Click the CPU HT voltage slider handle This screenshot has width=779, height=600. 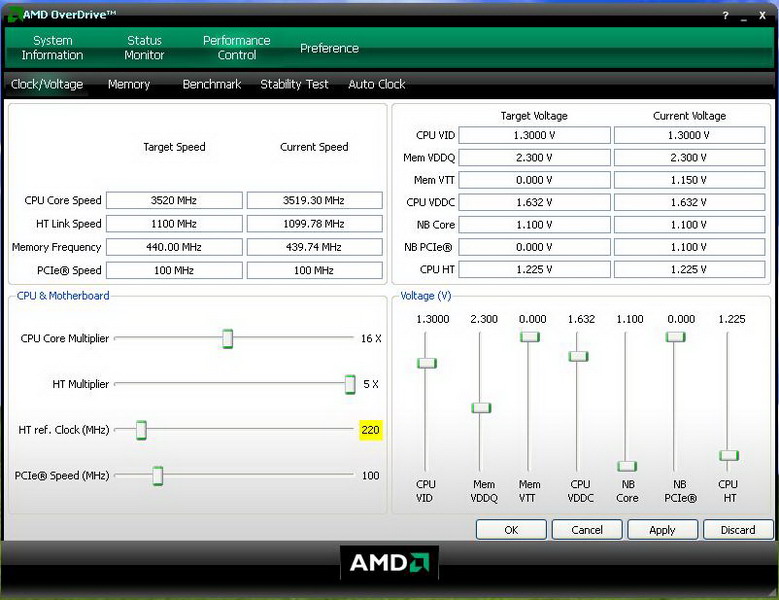tap(729, 455)
